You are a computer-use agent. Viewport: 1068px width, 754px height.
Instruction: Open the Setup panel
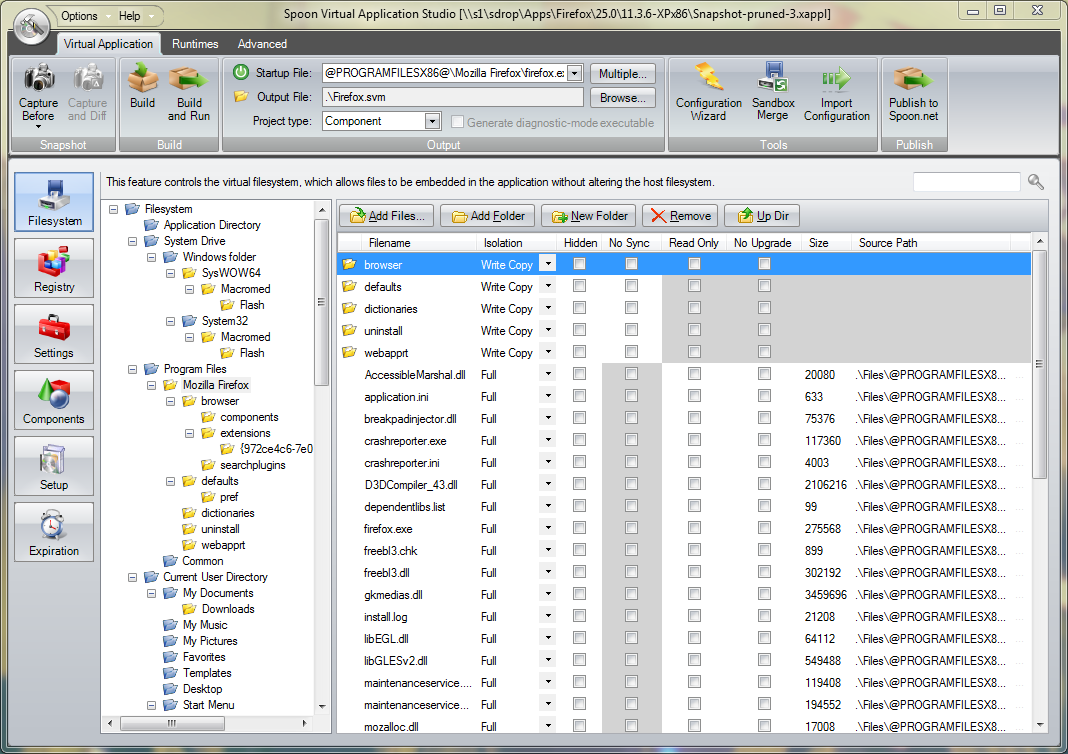54,466
